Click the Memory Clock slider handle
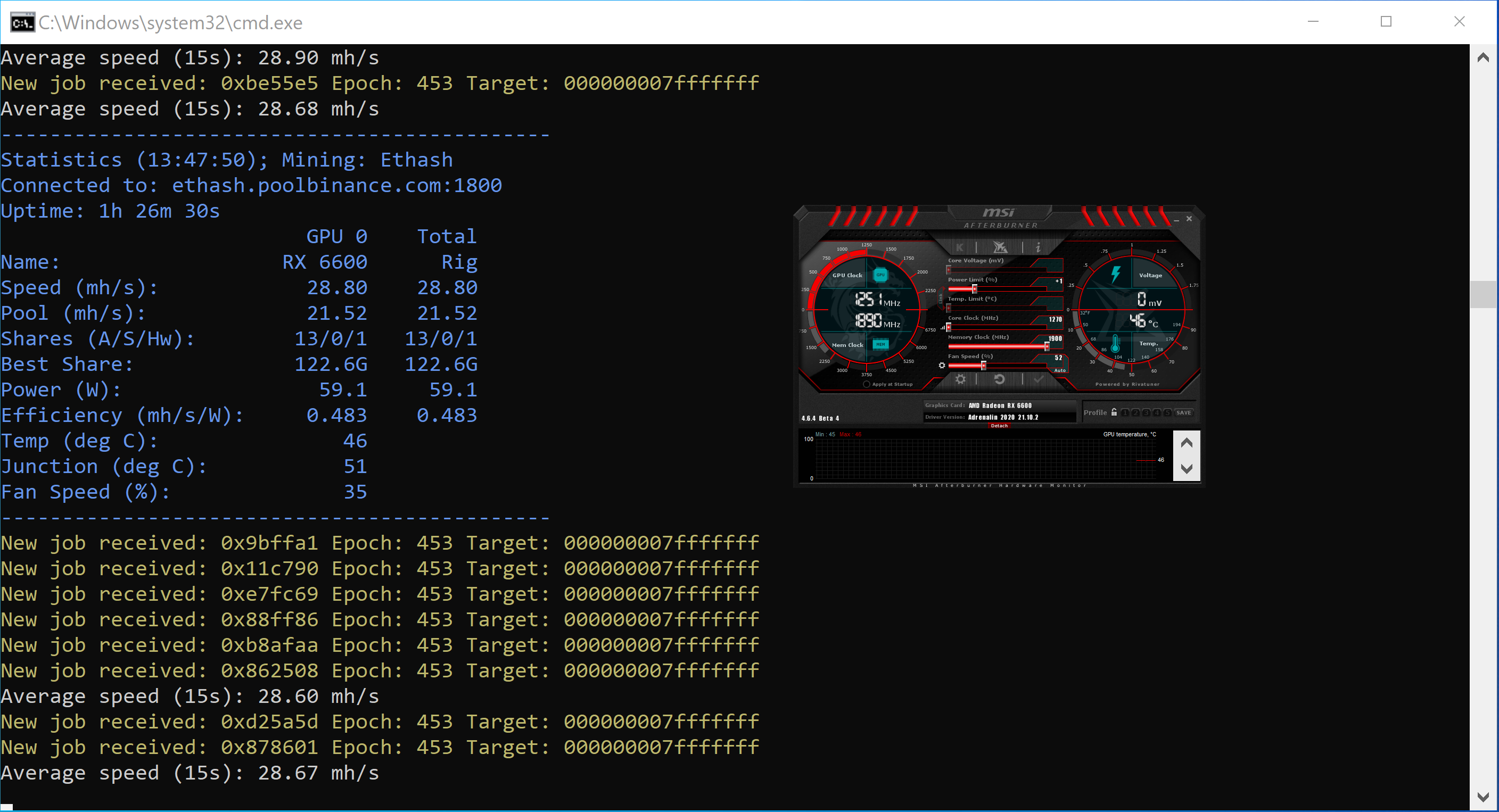This screenshot has width=1499, height=812. (x=1047, y=347)
